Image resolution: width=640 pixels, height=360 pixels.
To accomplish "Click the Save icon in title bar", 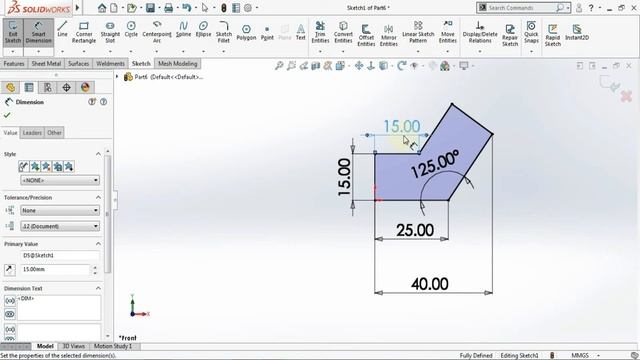I will click(x=150, y=8).
